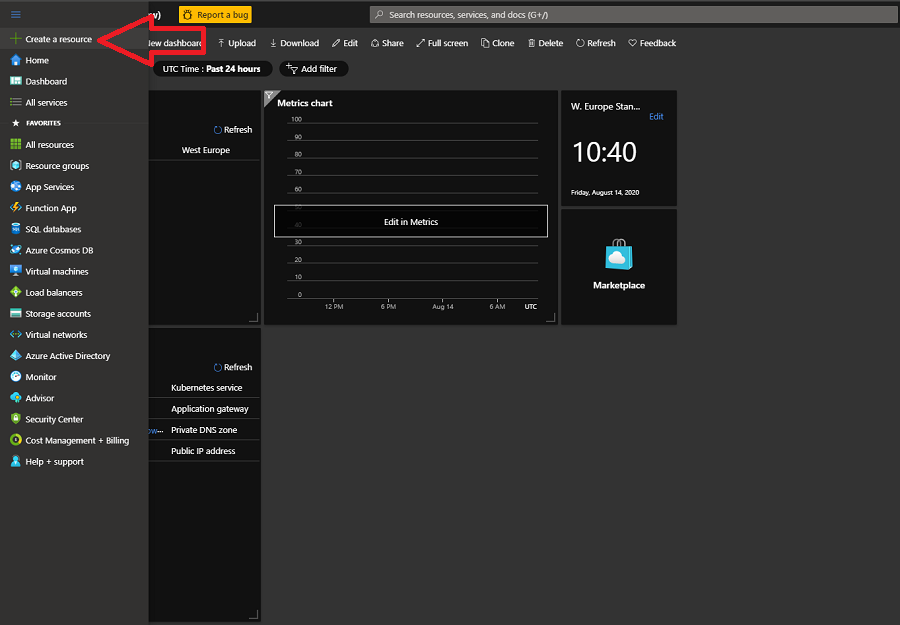Click the Security Center shield icon
This screenshot has height=625, width=900.
point(16,419)
